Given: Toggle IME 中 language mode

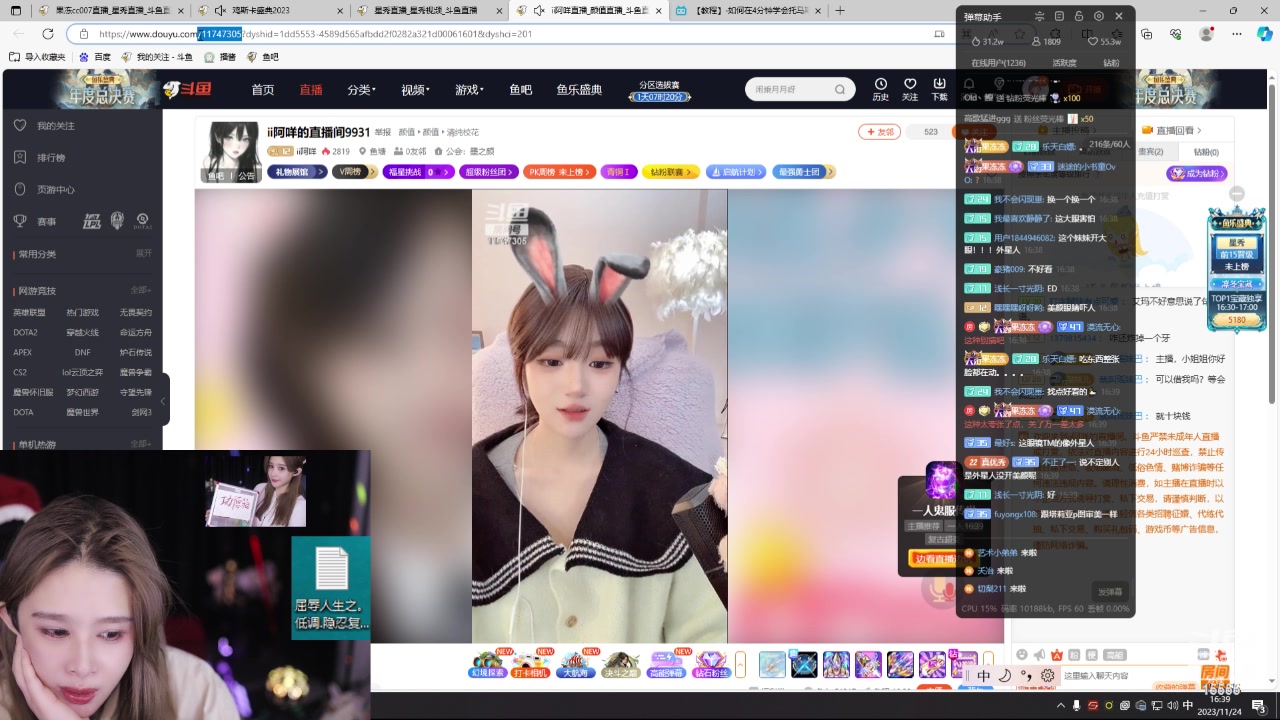Looking at the screenshot, I should coord(983,676).
